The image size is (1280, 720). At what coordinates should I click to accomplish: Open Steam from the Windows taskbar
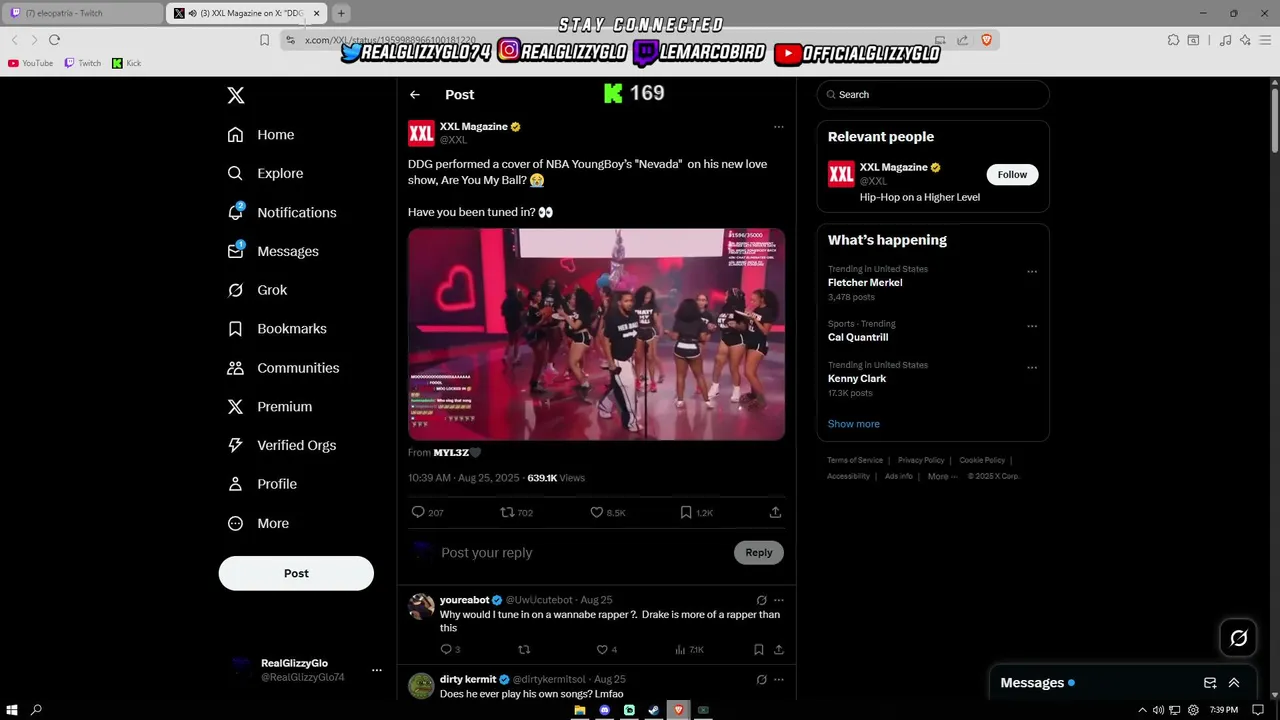[x=654, y=710]
